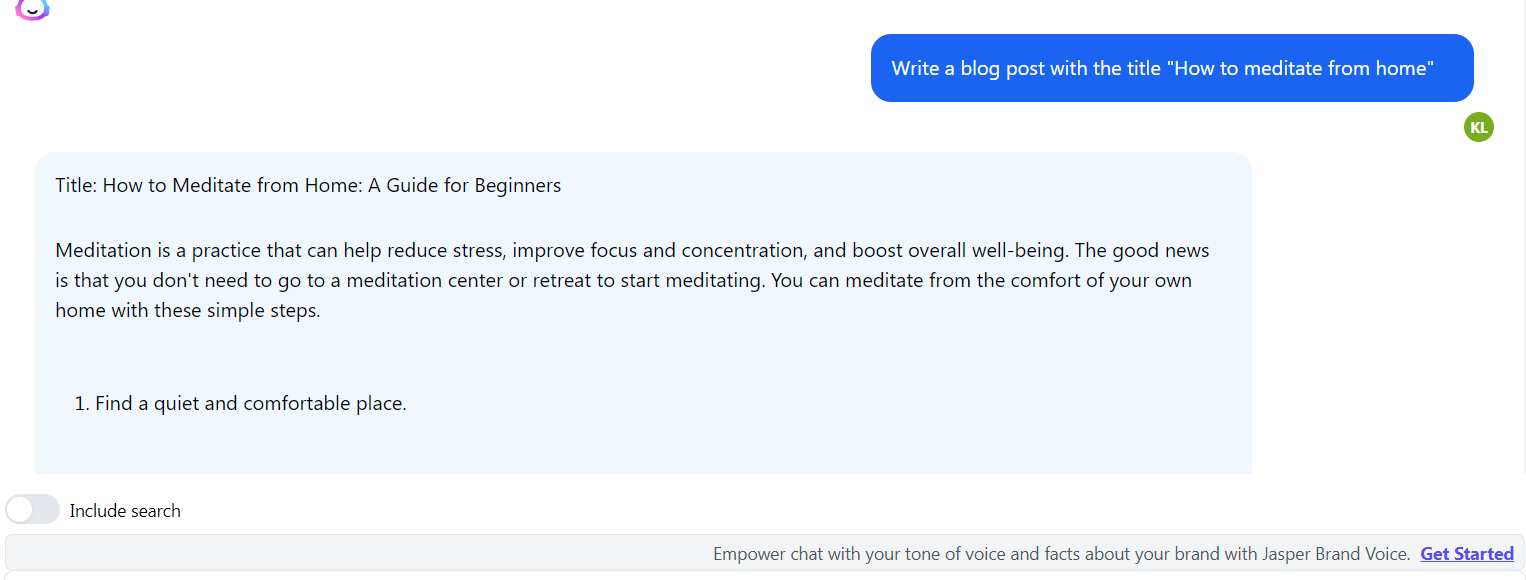Click the meditation introduction paragraph
Viewport: 1526px width, 580px height.
pyautogui.click(x=630, y=280)
